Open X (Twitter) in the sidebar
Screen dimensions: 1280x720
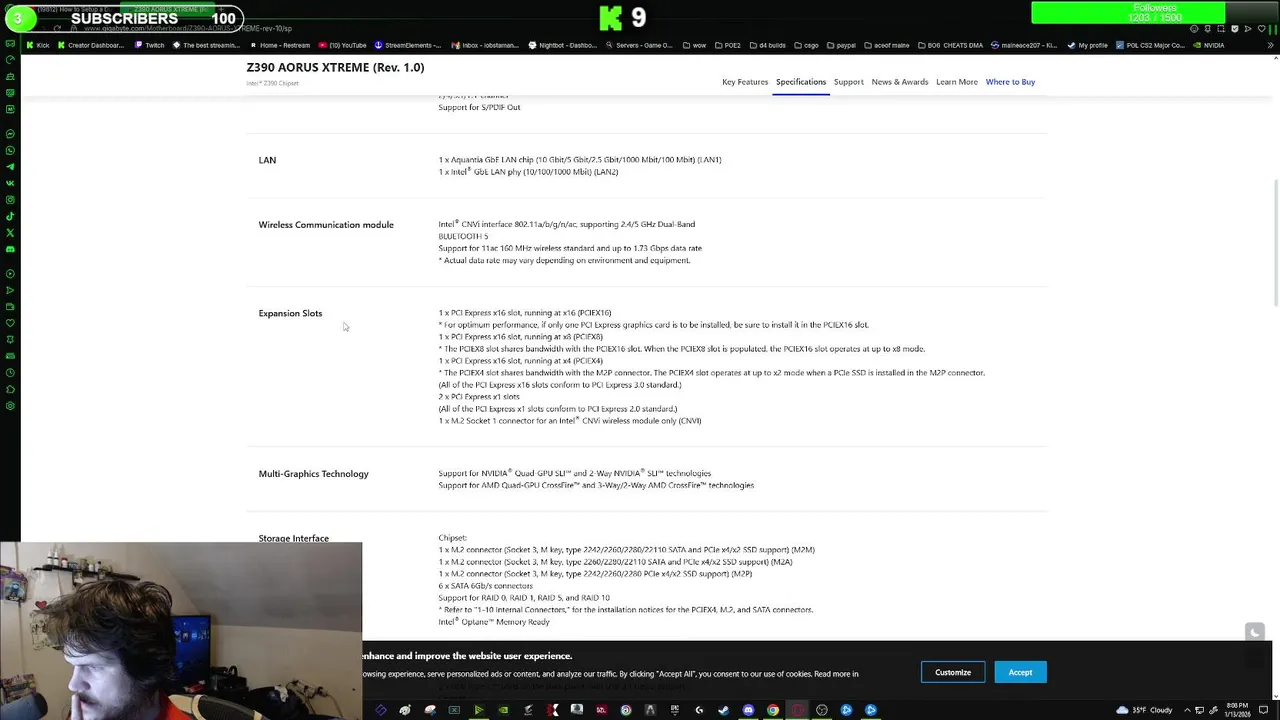[10, 232]
